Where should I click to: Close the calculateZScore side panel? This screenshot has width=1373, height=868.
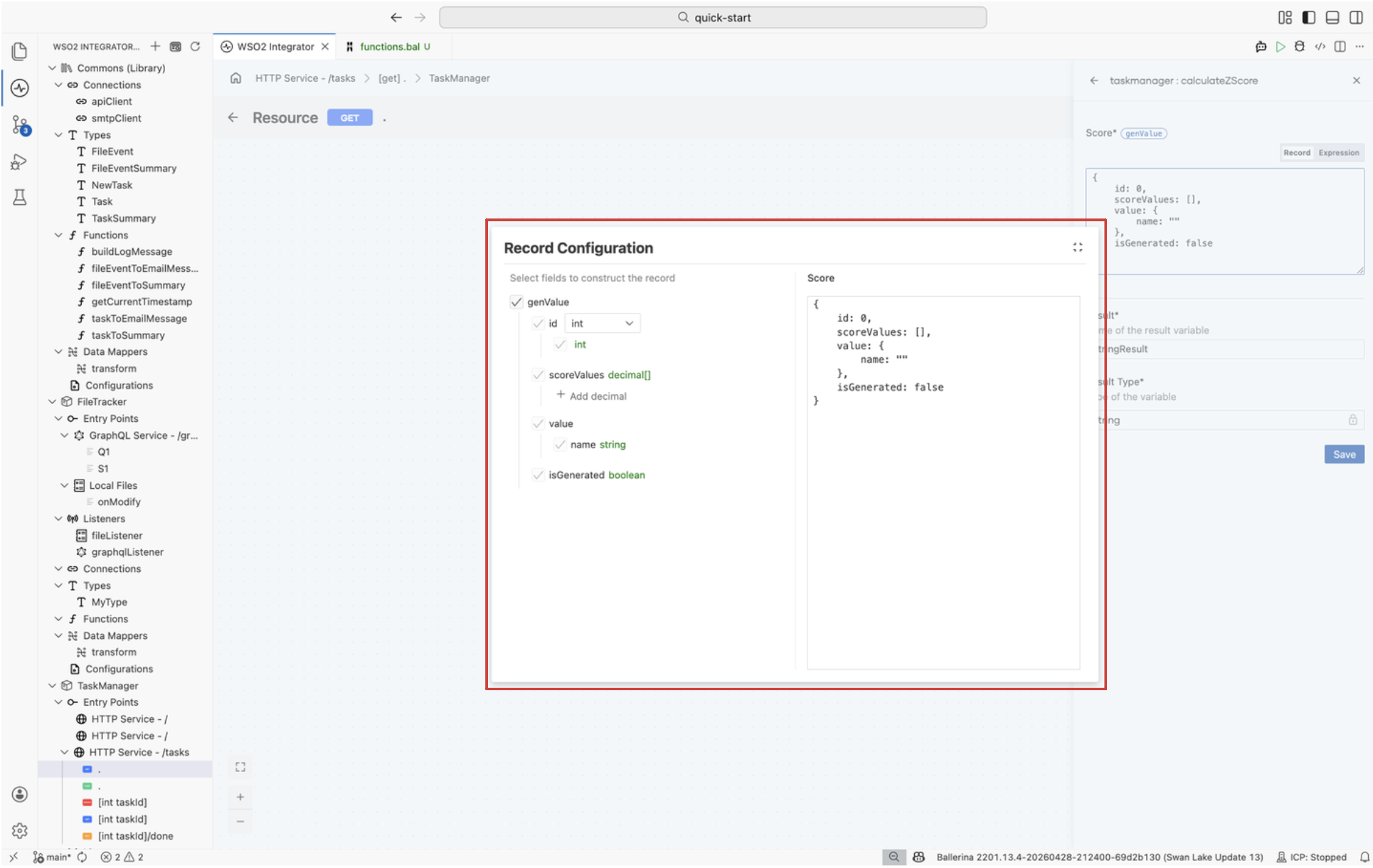(x=1357, y=81)
